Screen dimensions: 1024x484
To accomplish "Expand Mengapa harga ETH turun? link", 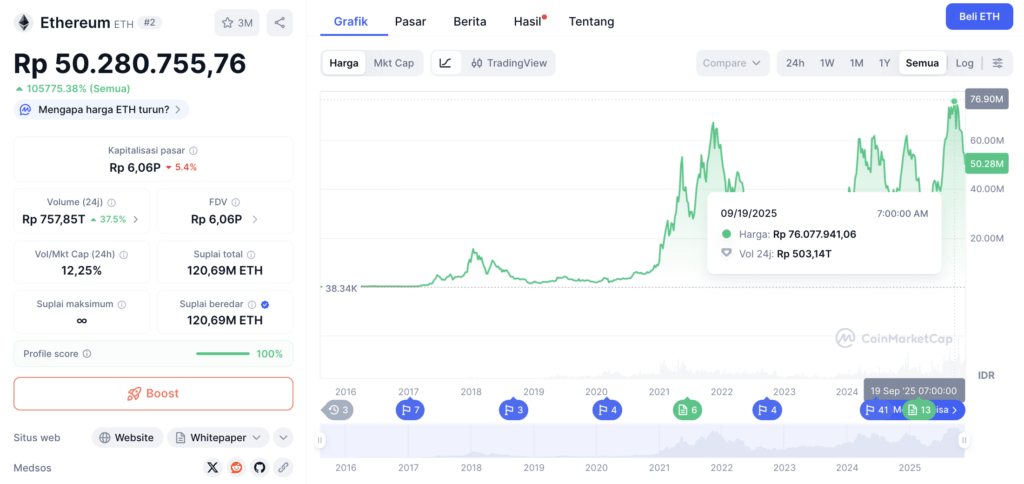I will tap(101, 110).
